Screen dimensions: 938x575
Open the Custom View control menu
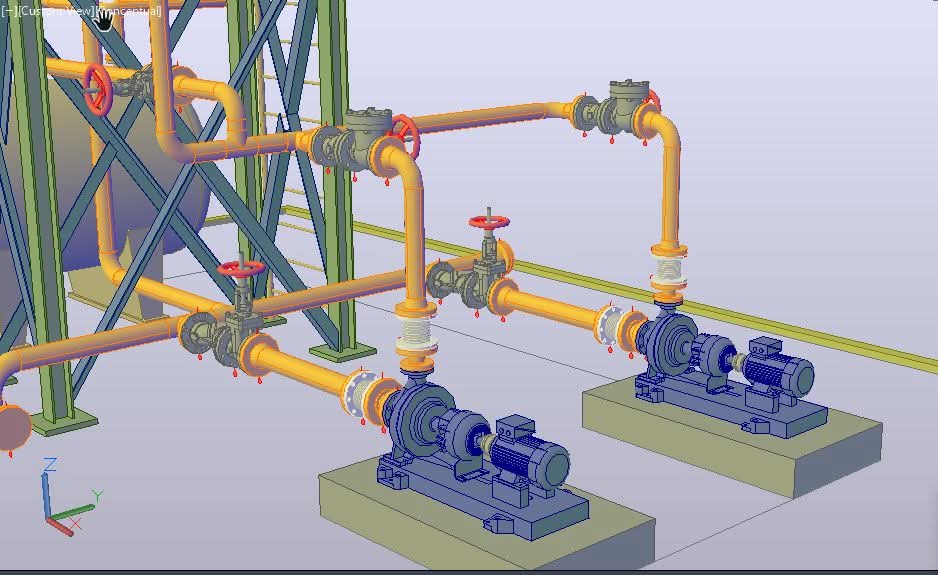coord(56,11)
